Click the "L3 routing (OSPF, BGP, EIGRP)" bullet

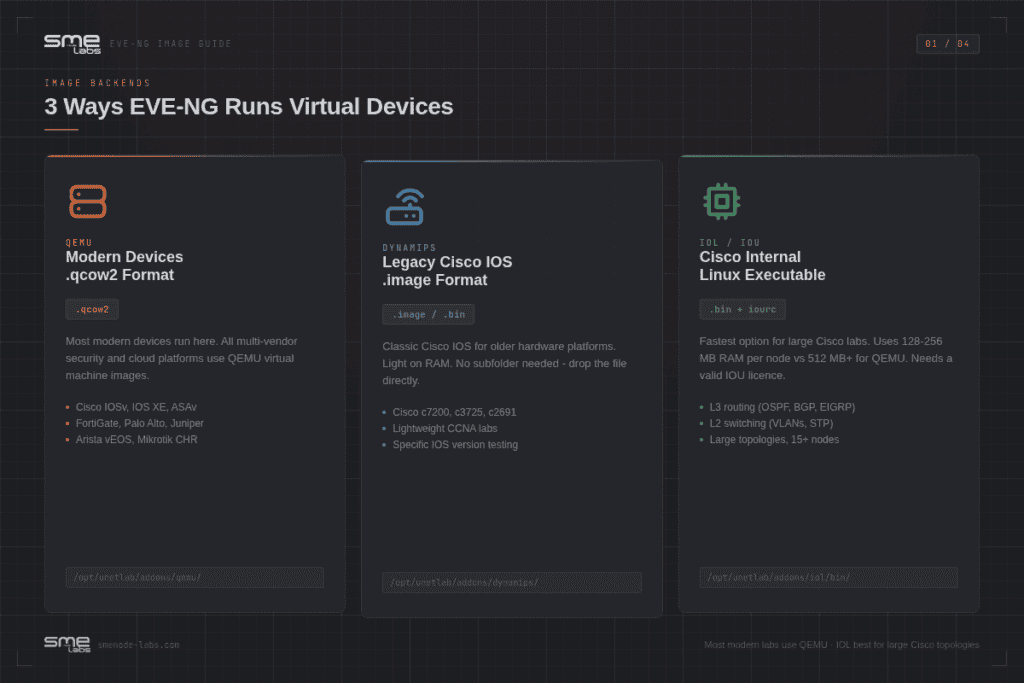[782, 407]
